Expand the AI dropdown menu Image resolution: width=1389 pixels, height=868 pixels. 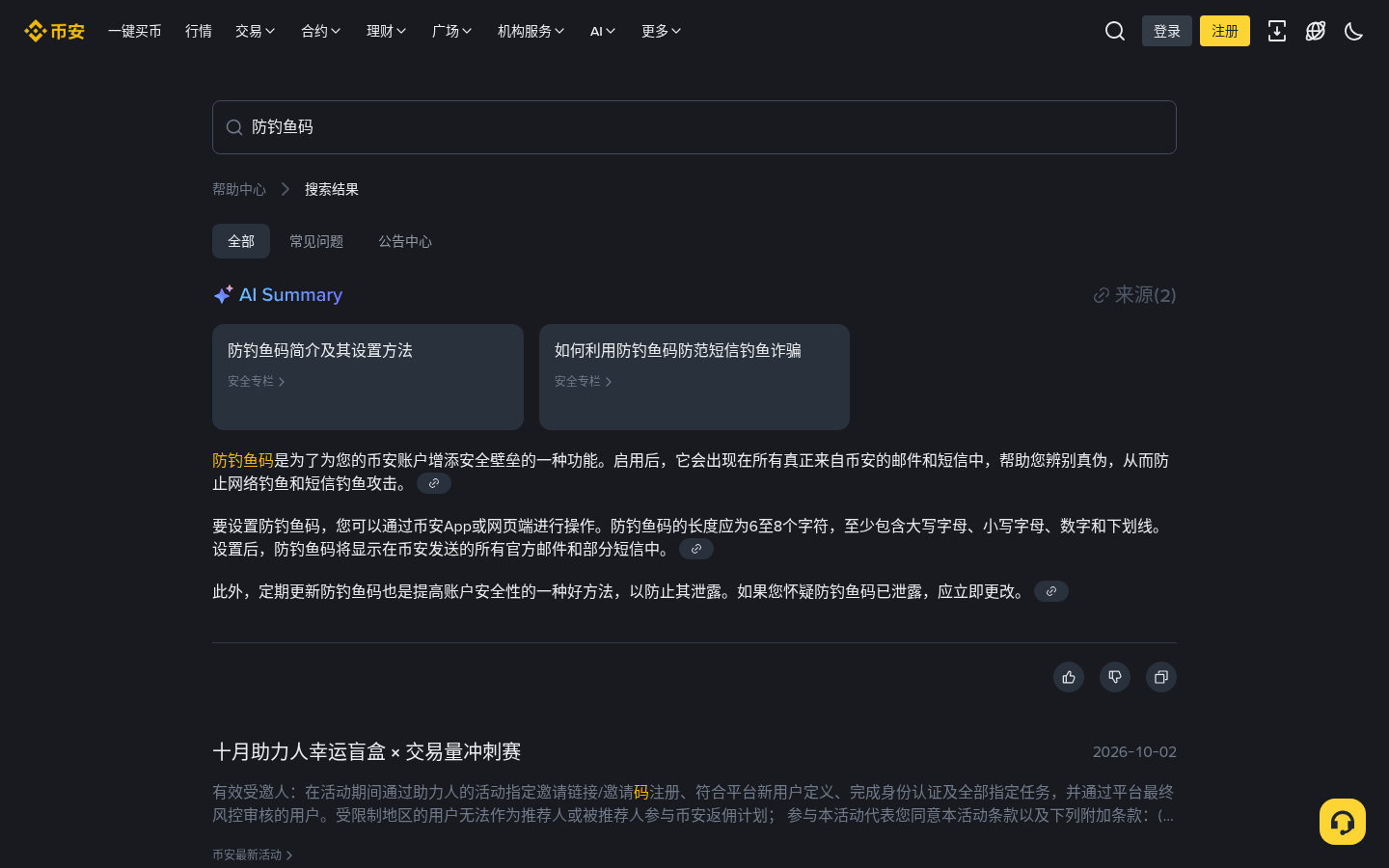[x=603, y=31]
